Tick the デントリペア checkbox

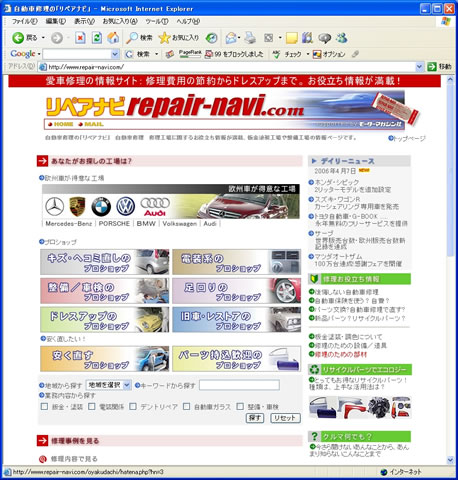[133, 406]
